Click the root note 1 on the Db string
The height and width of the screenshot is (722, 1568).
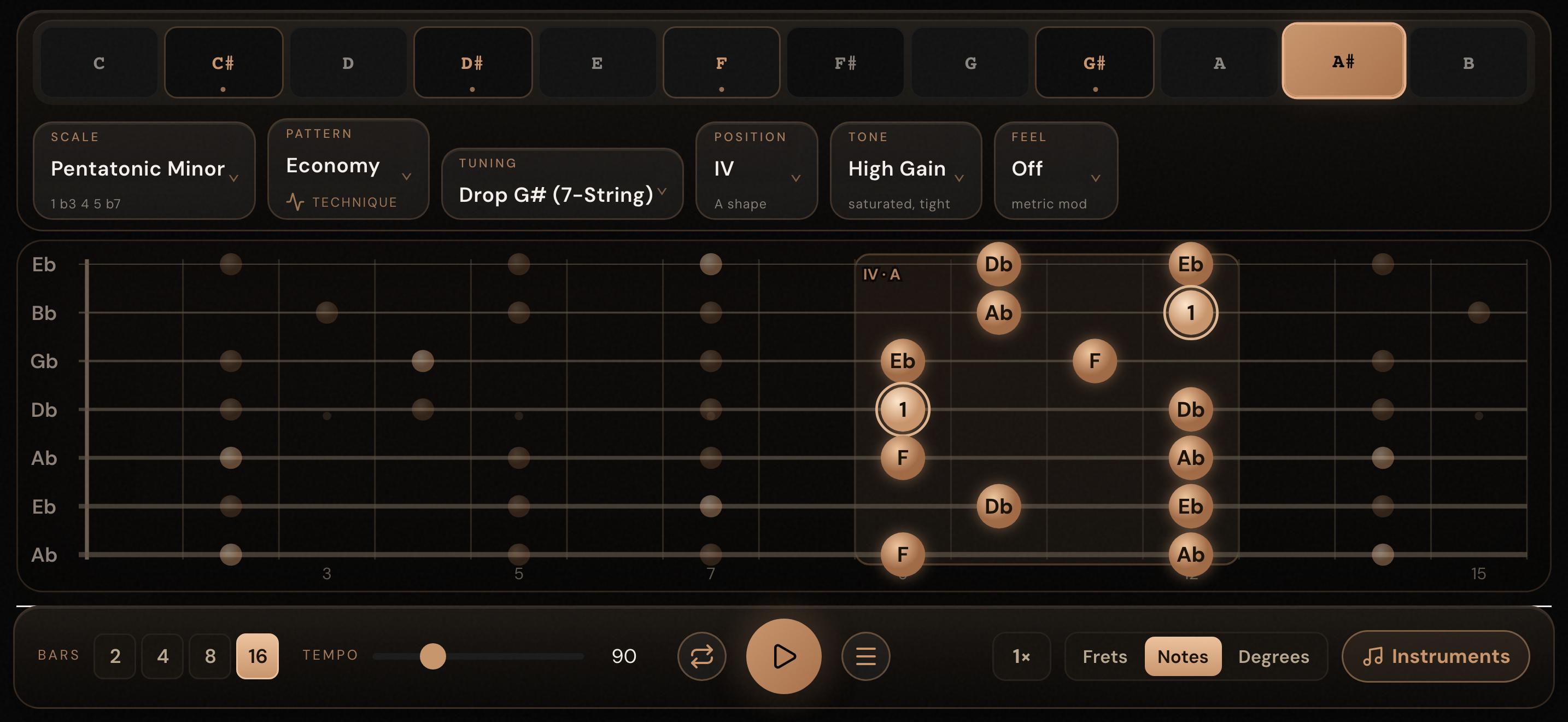(902, 409)
